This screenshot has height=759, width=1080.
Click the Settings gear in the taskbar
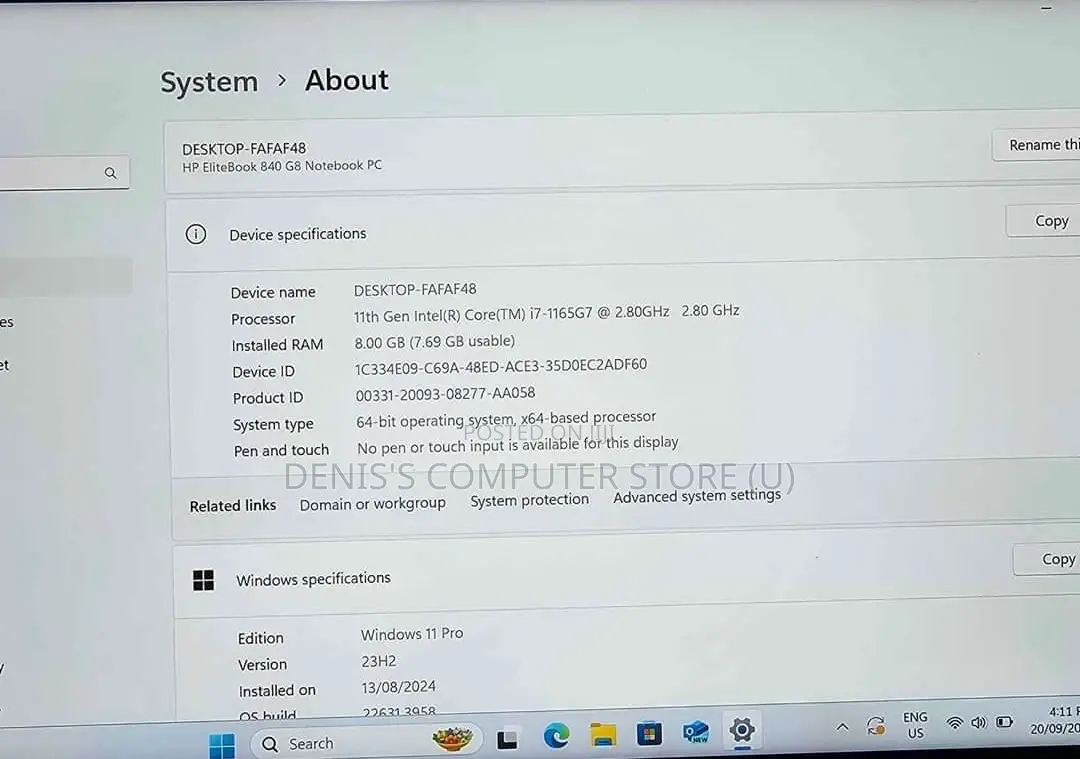point(742,729)
